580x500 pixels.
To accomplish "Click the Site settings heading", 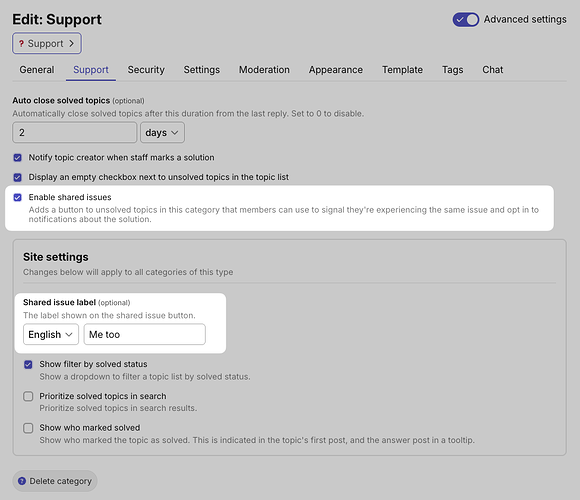I will coord(55,257).
